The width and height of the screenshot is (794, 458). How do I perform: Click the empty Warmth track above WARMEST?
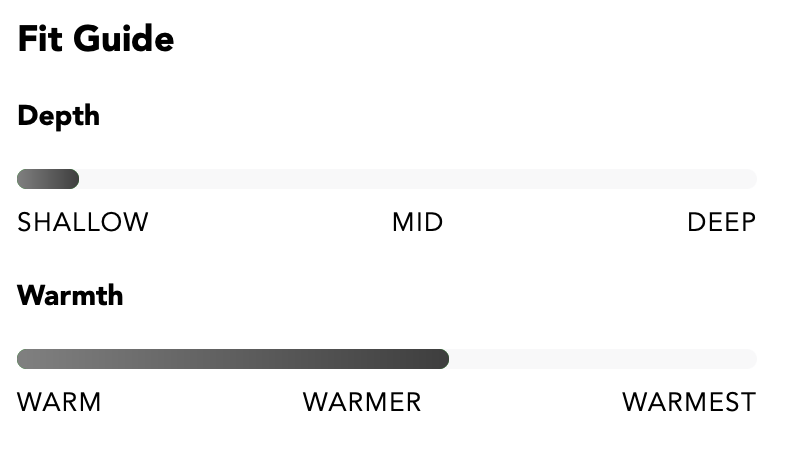click(689, 359)
